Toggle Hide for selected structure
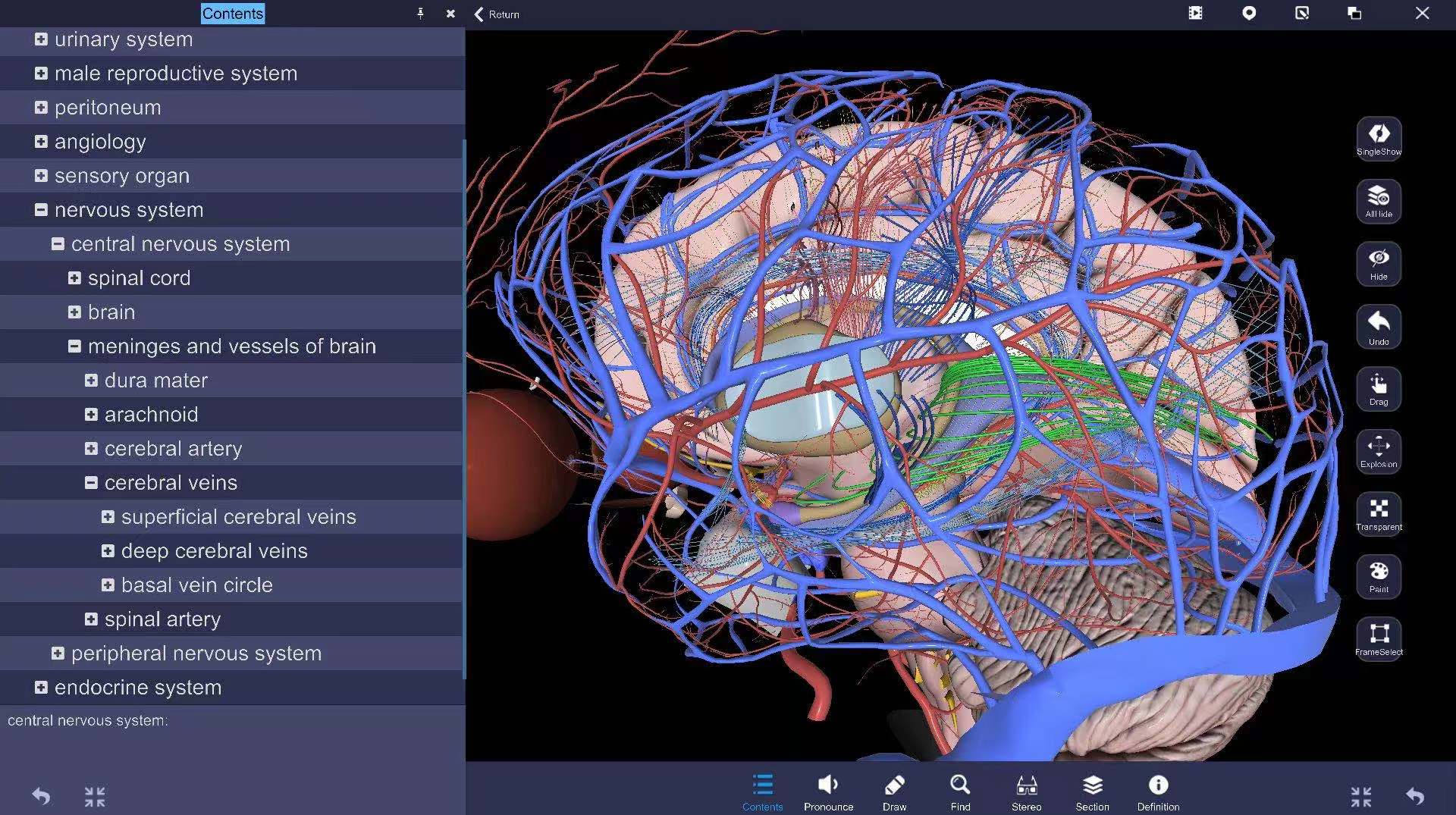 coord(1378,263)
